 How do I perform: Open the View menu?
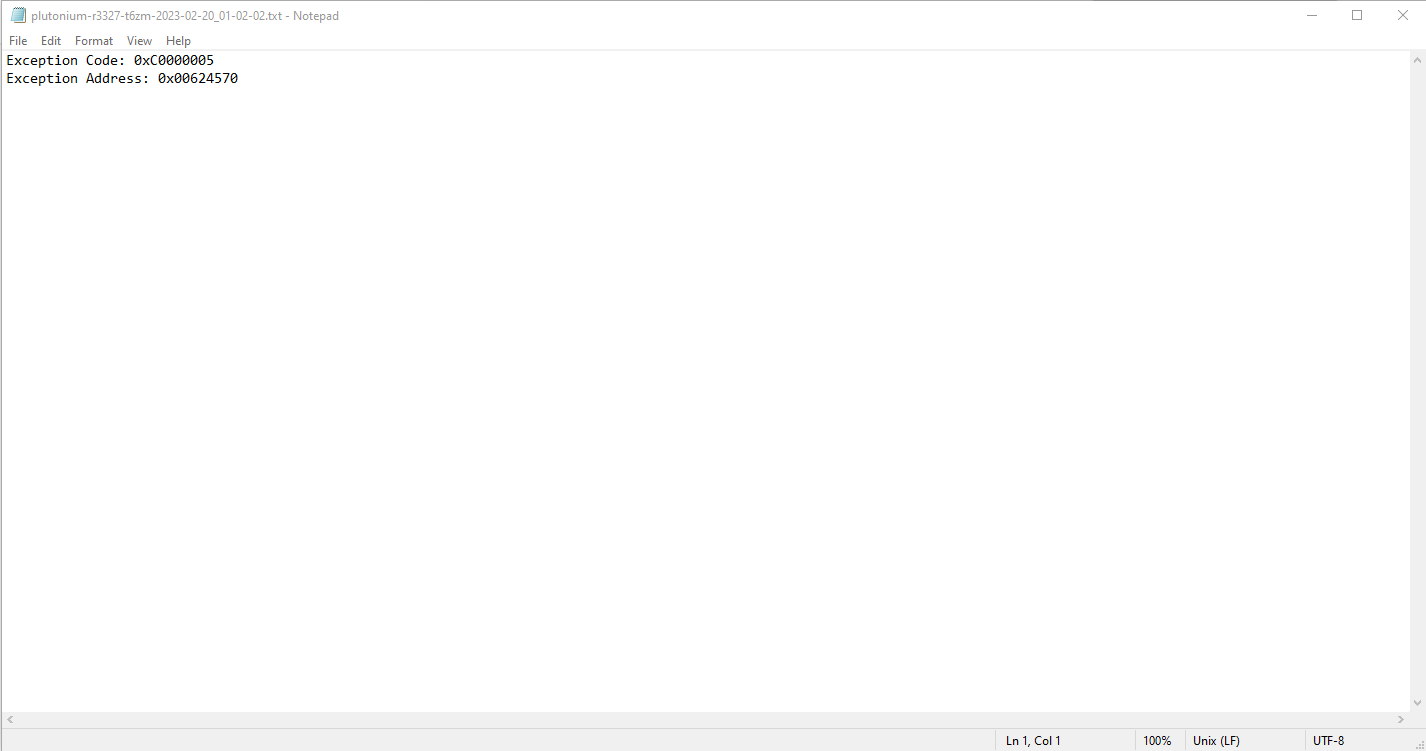tap(139, 41)
